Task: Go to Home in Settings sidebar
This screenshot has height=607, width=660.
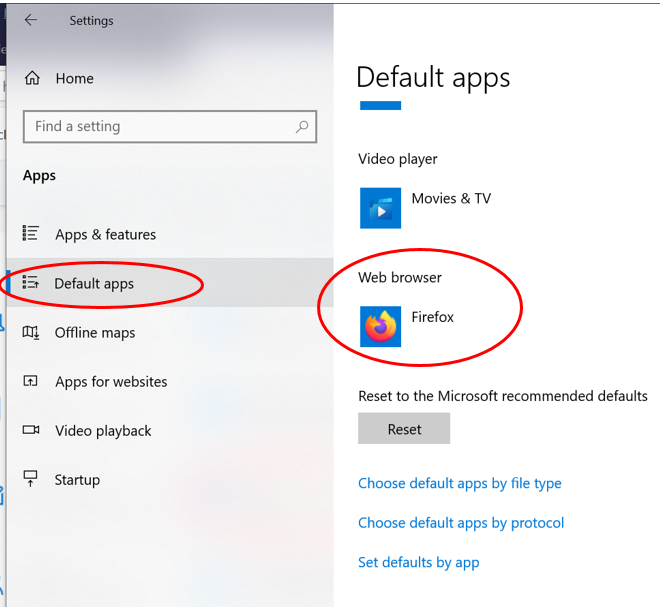Action: point(168,78)
